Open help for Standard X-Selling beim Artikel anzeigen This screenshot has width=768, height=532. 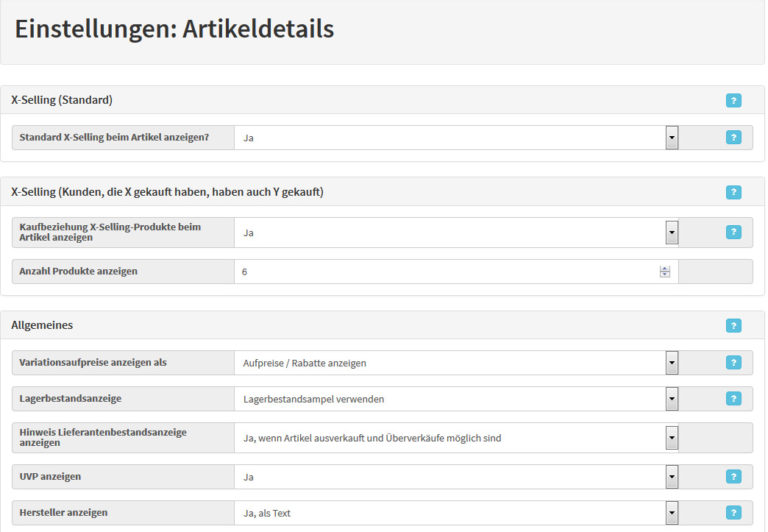(x=733, y=137)
